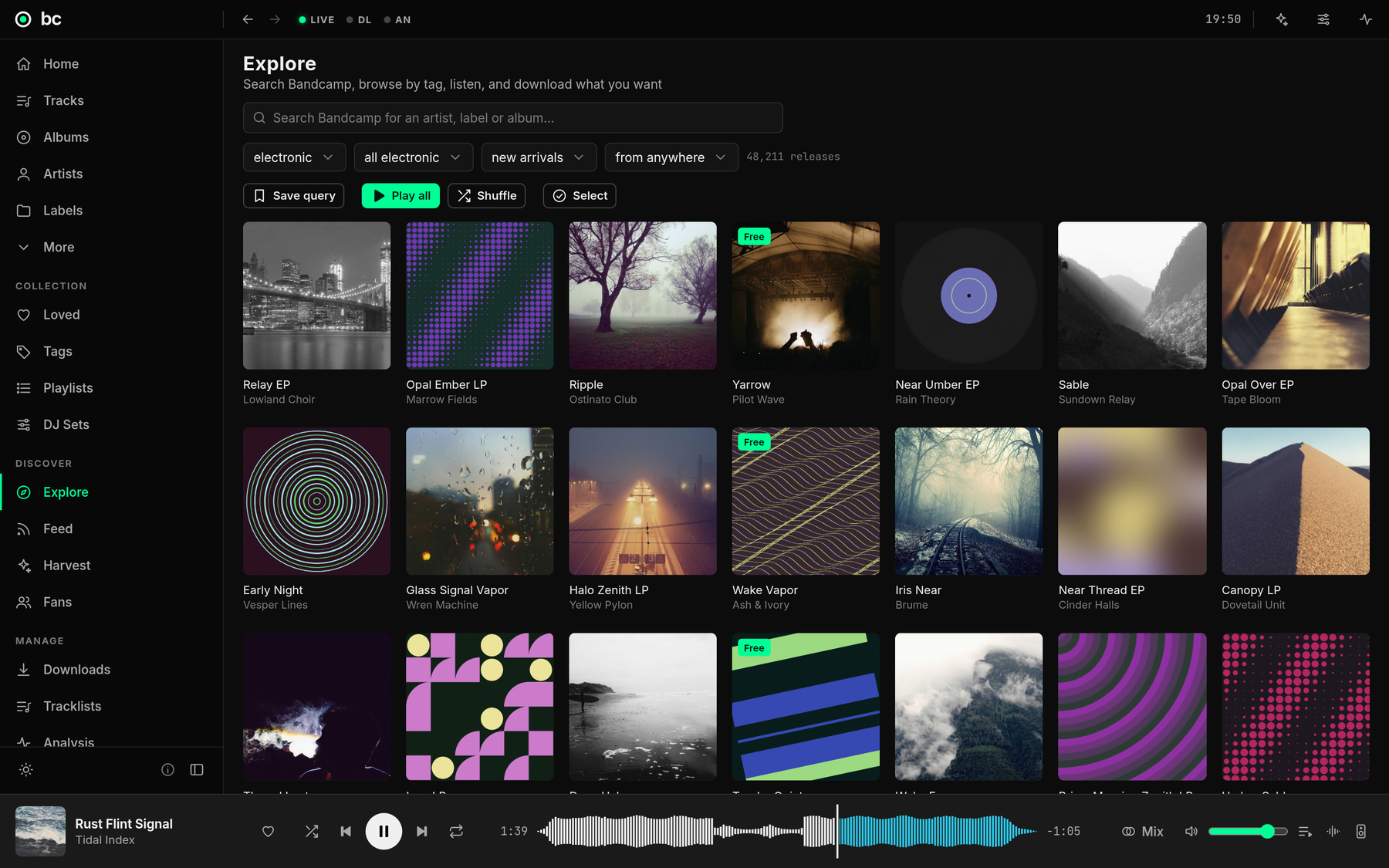1389x868 pixels.
Task: Toggle the DL status indicator
Action: point(359,19)
